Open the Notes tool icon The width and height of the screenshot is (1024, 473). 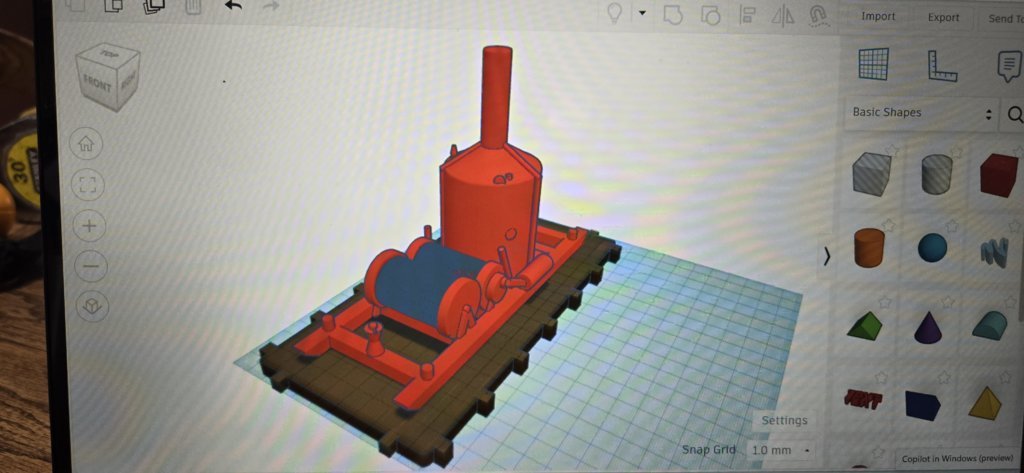click(1010, 67)
